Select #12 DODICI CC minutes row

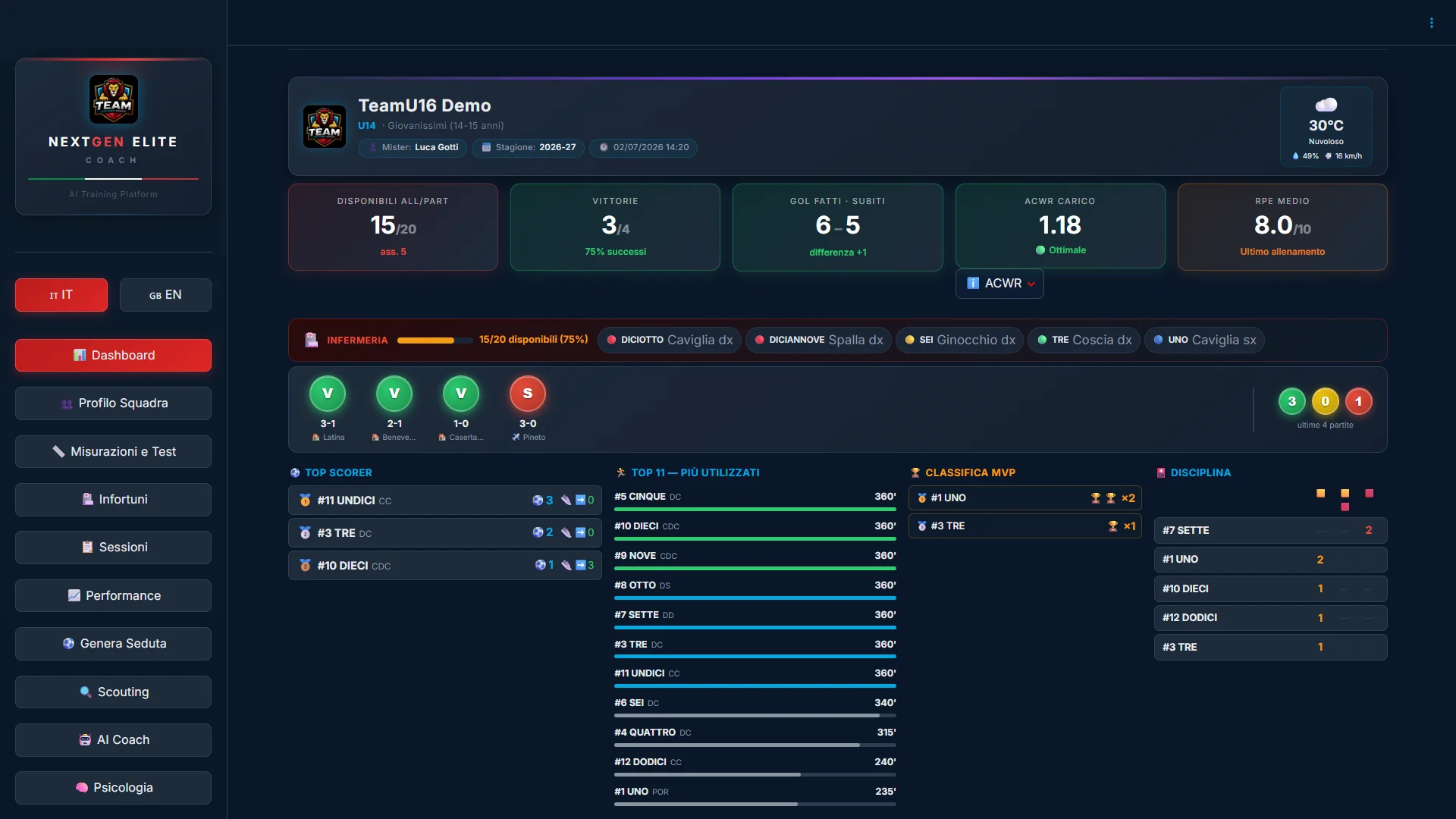(x=755, y=767)
